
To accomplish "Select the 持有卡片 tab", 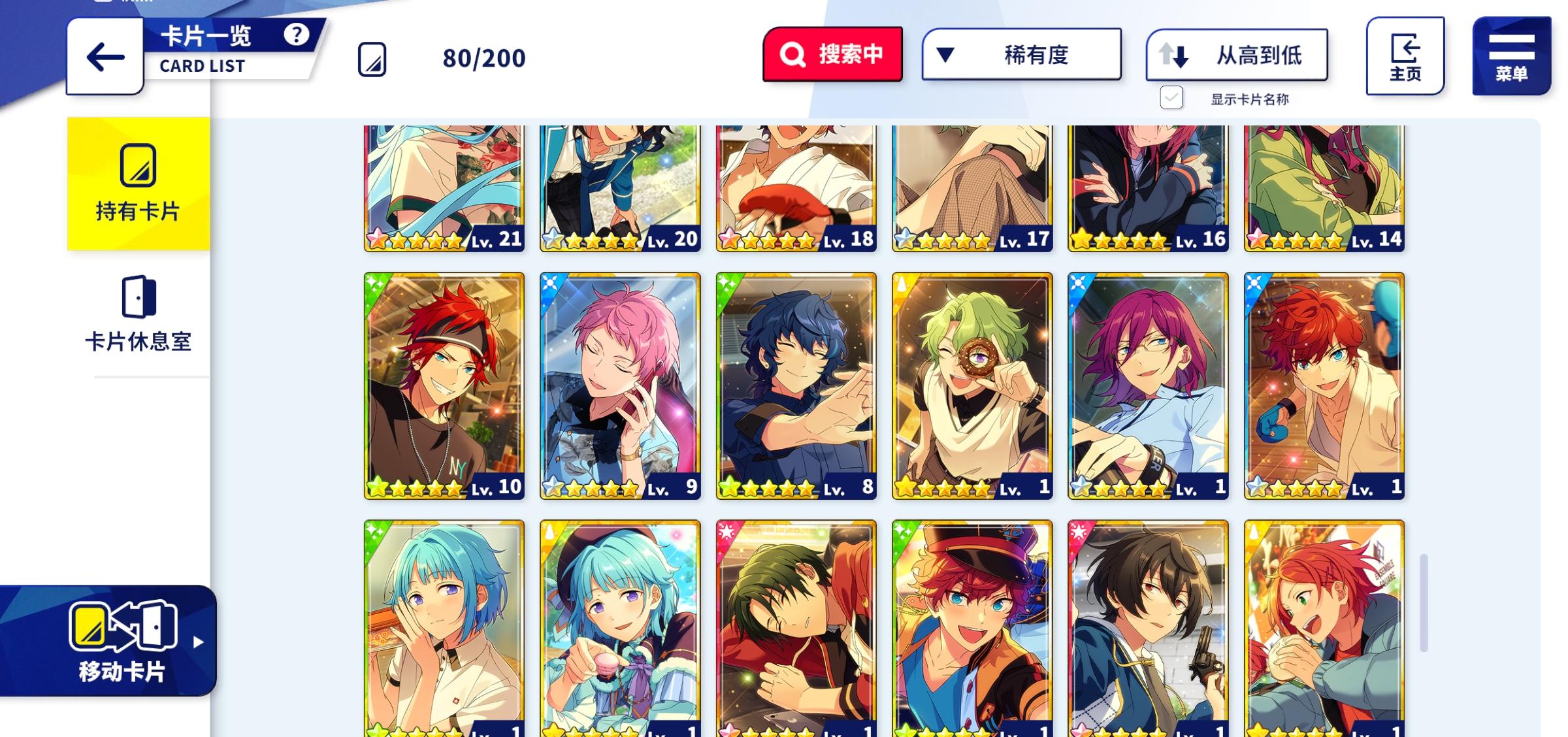I will (x=139, y=184).
